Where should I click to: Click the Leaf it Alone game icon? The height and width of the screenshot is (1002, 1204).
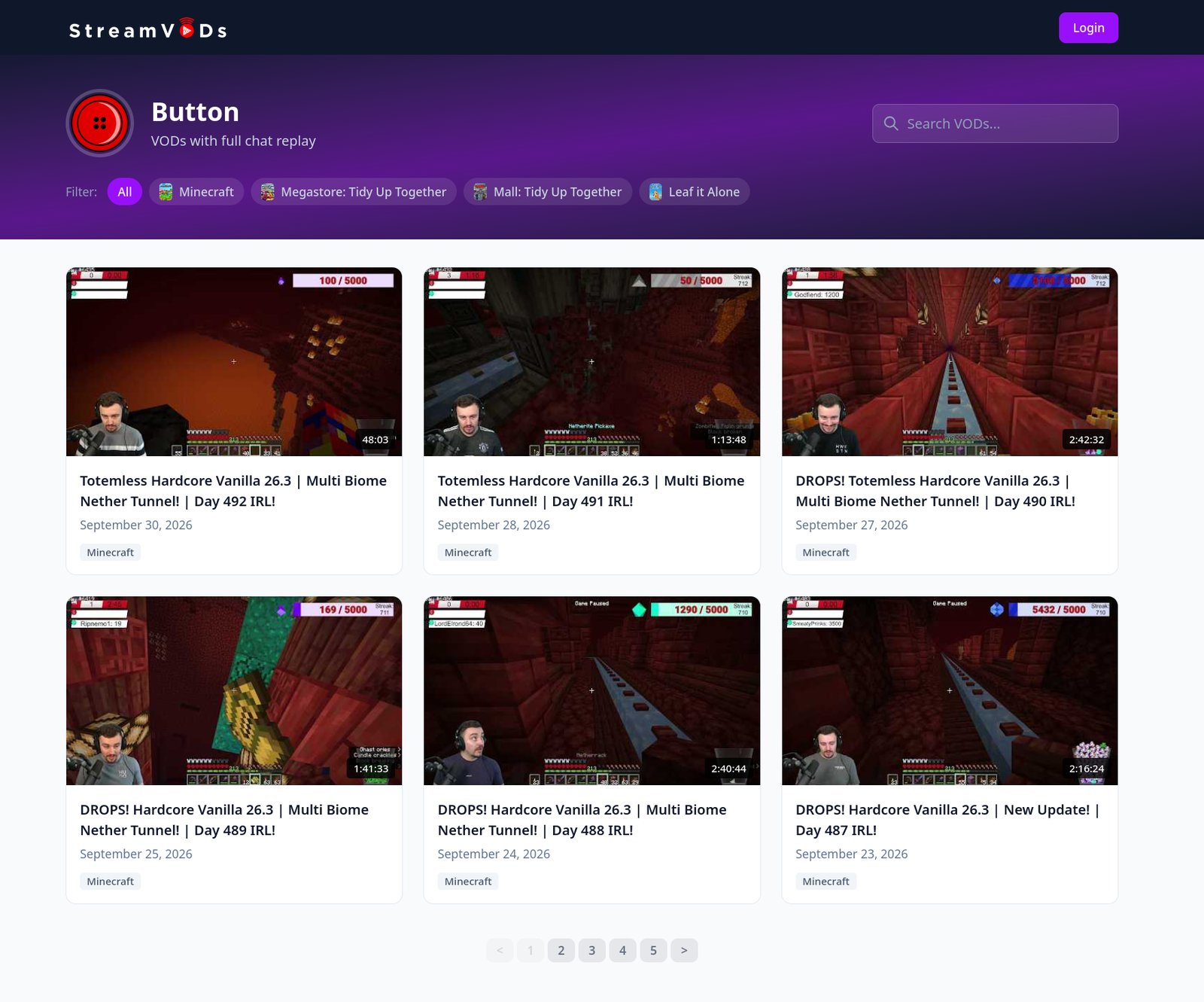(655, 192)
